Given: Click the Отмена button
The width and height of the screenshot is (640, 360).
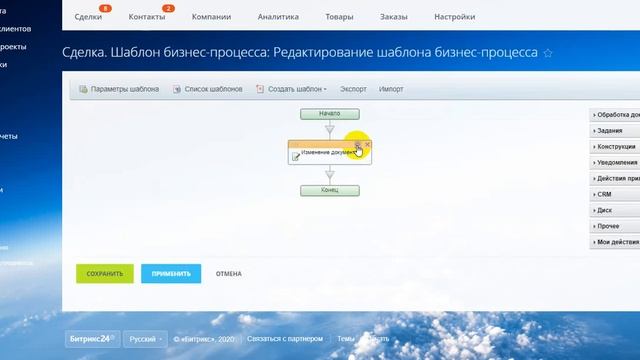Looking at the screenshot, I should tap(229, 274).
